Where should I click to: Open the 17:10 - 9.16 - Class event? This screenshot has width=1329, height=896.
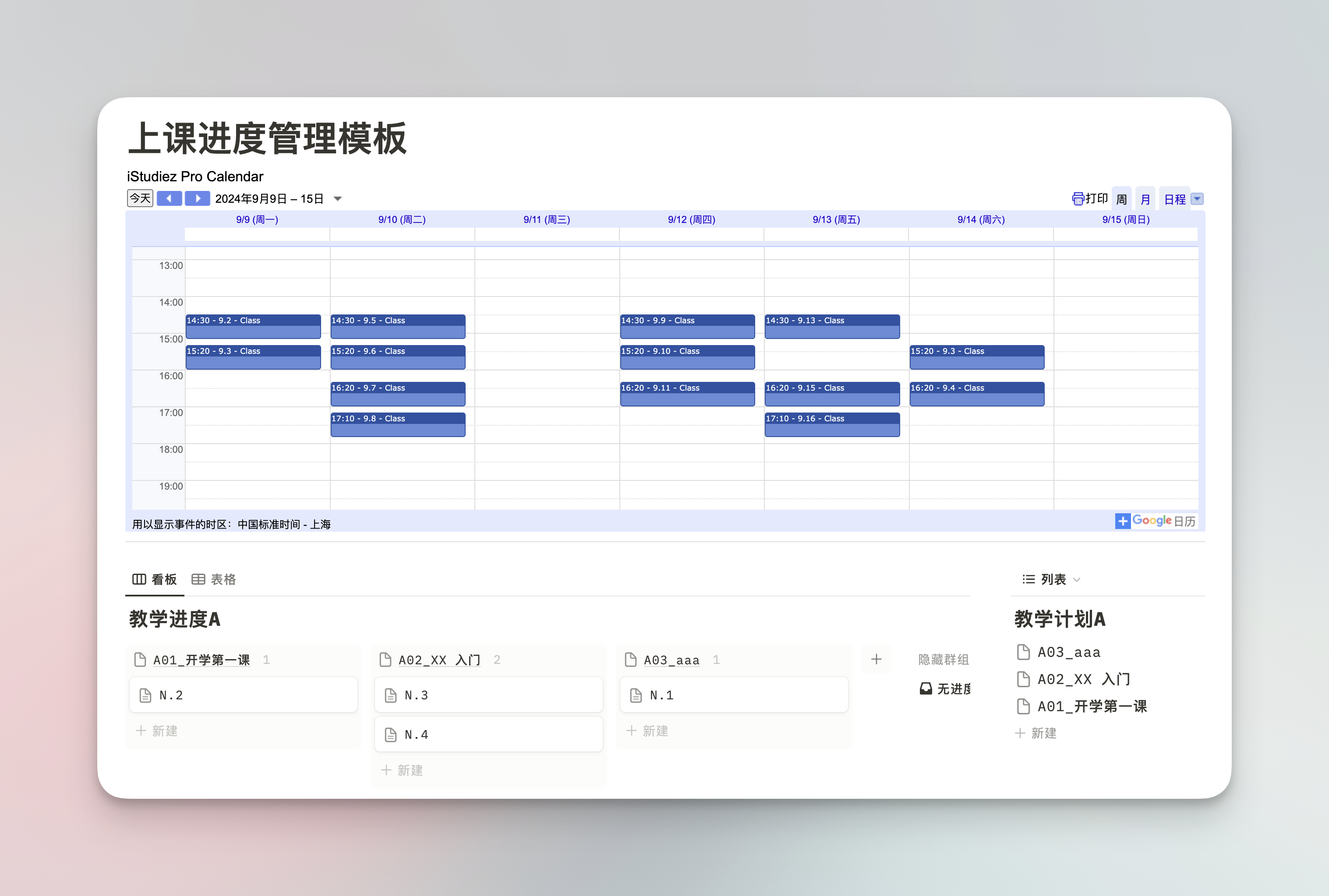click(832, 424)
